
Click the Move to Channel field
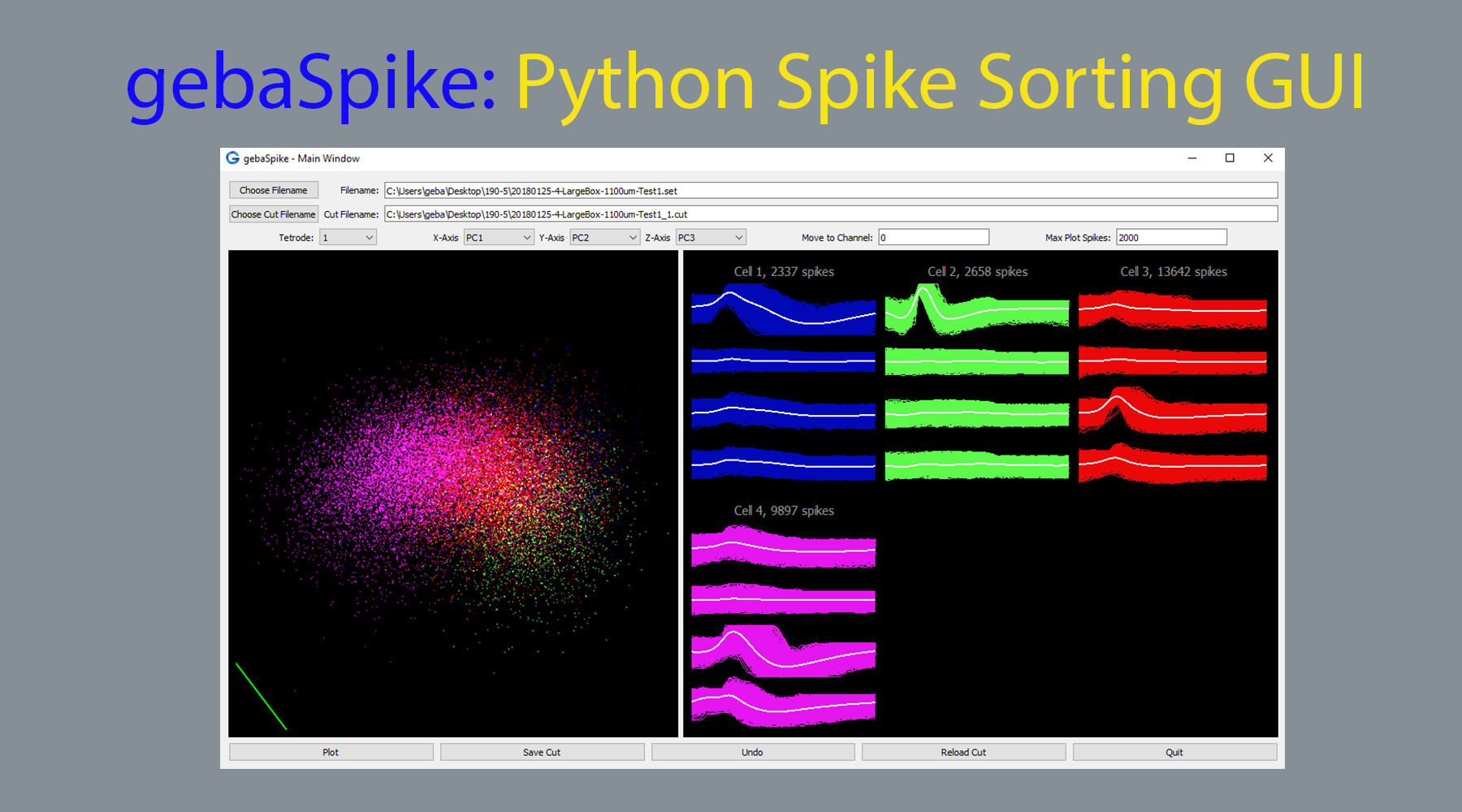(x=933, y=238)
